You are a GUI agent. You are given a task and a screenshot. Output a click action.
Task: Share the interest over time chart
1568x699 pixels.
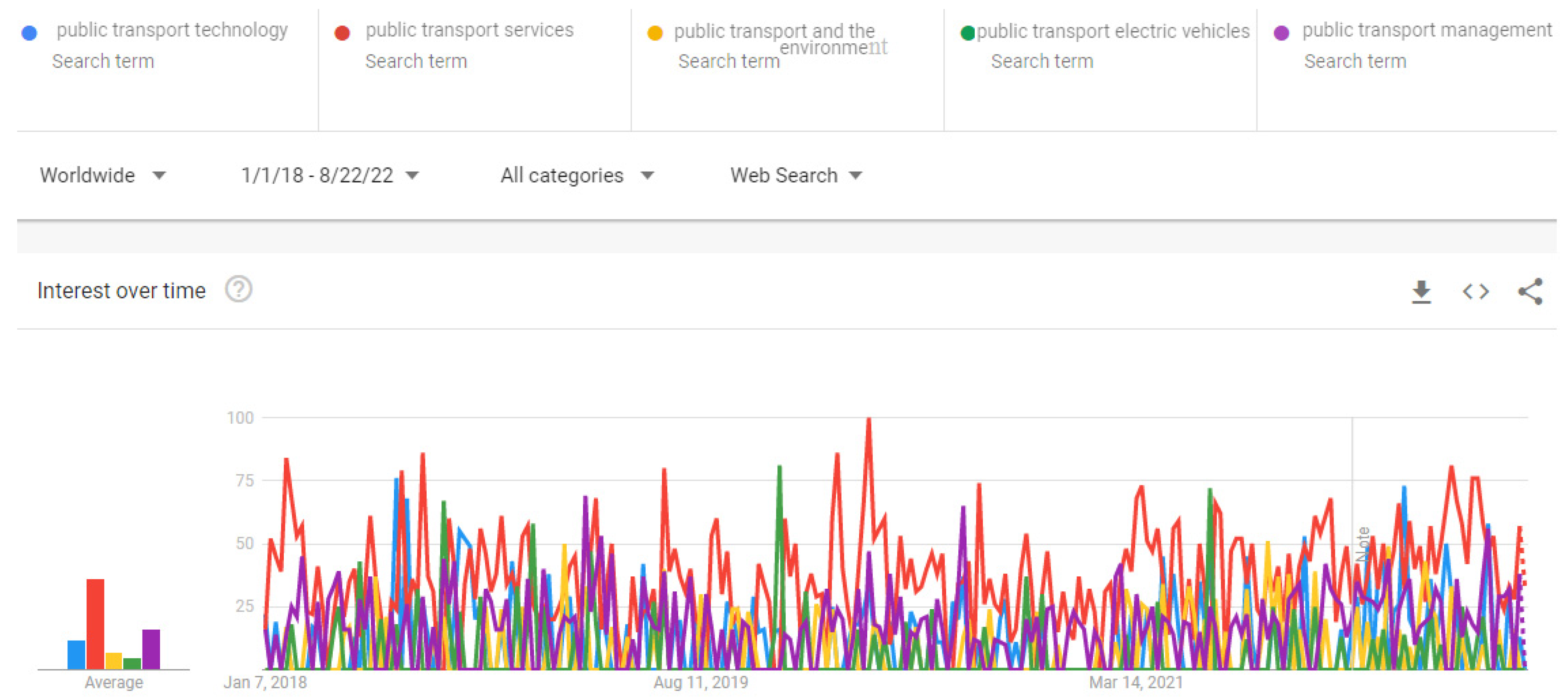point(1530,292)
